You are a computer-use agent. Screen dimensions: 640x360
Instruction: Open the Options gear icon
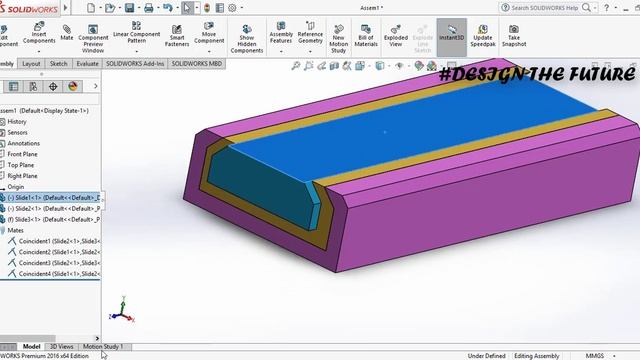pos(232,8)
